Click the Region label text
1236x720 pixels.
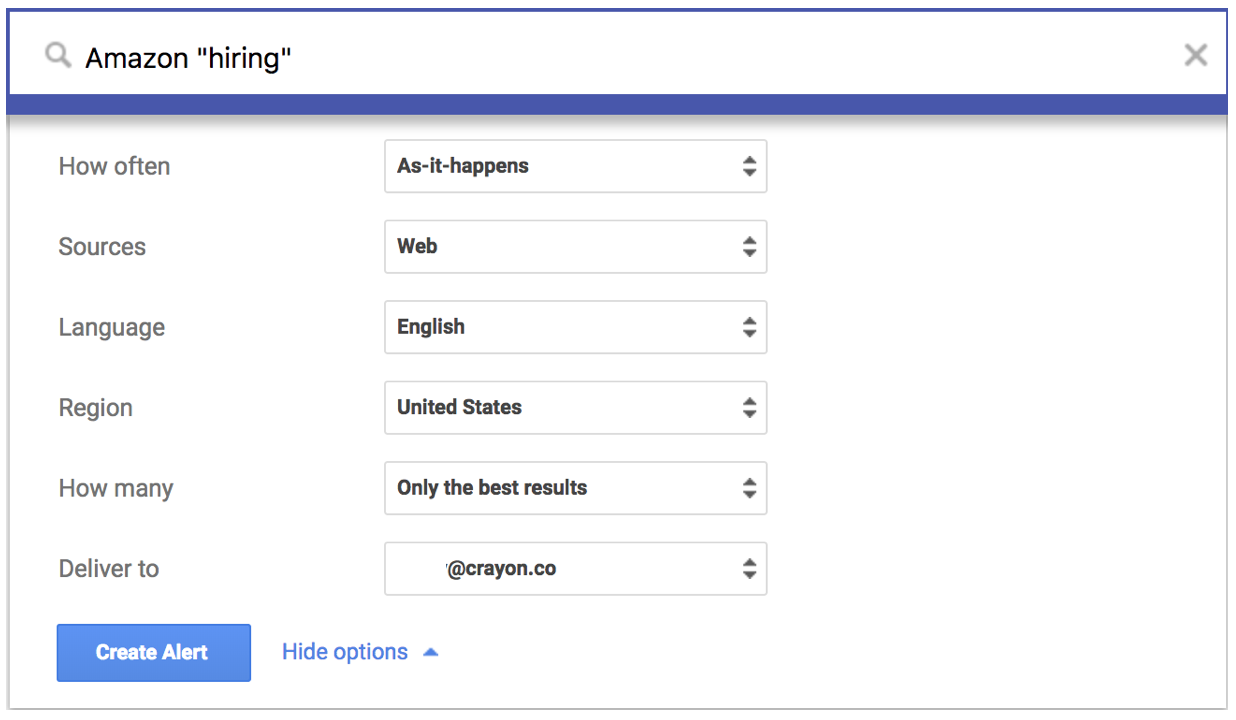coord(95,408)
